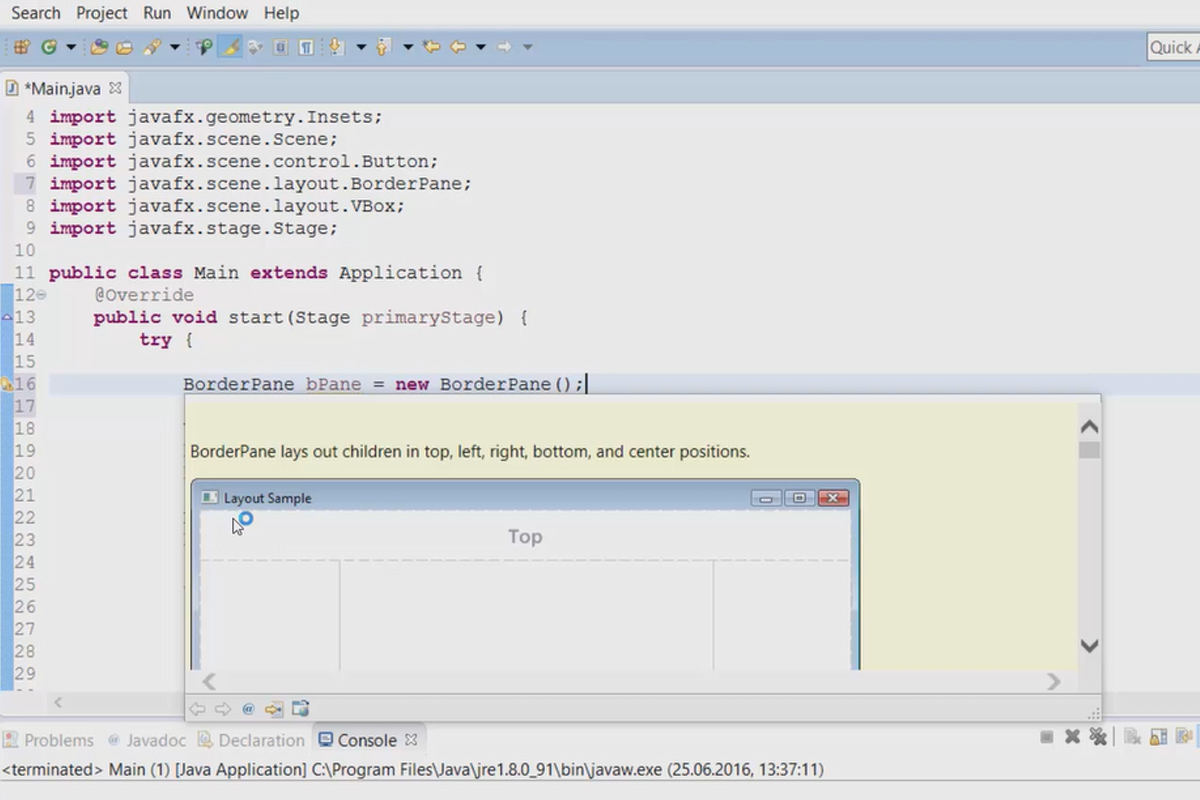Click the Quick Access field
Image resolution: width=1200 pixels, height=800 pixels.
1176,47
